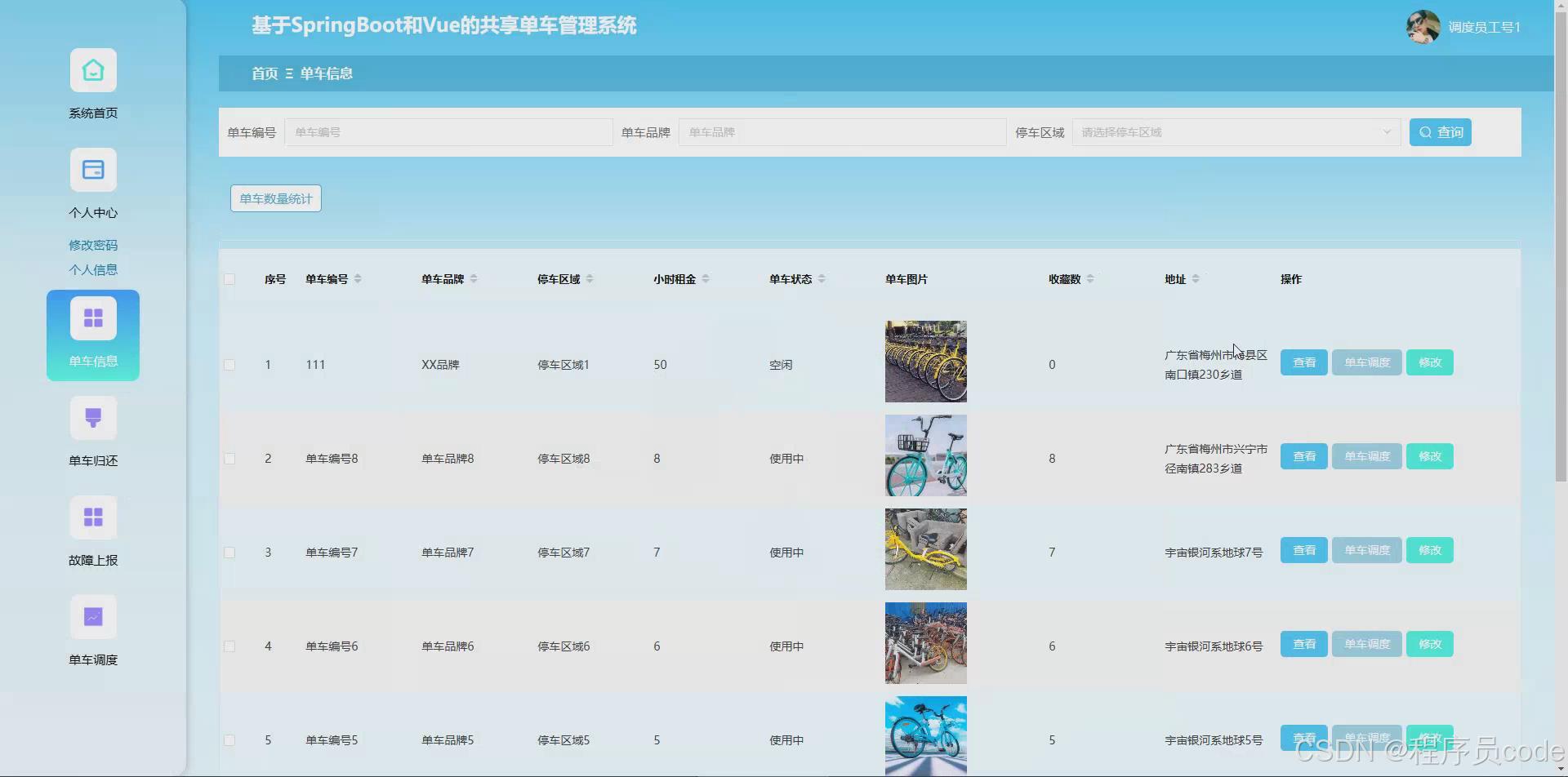
Task: Open the 单车调度 bike dispatch icon
Action: click(92, 617)
